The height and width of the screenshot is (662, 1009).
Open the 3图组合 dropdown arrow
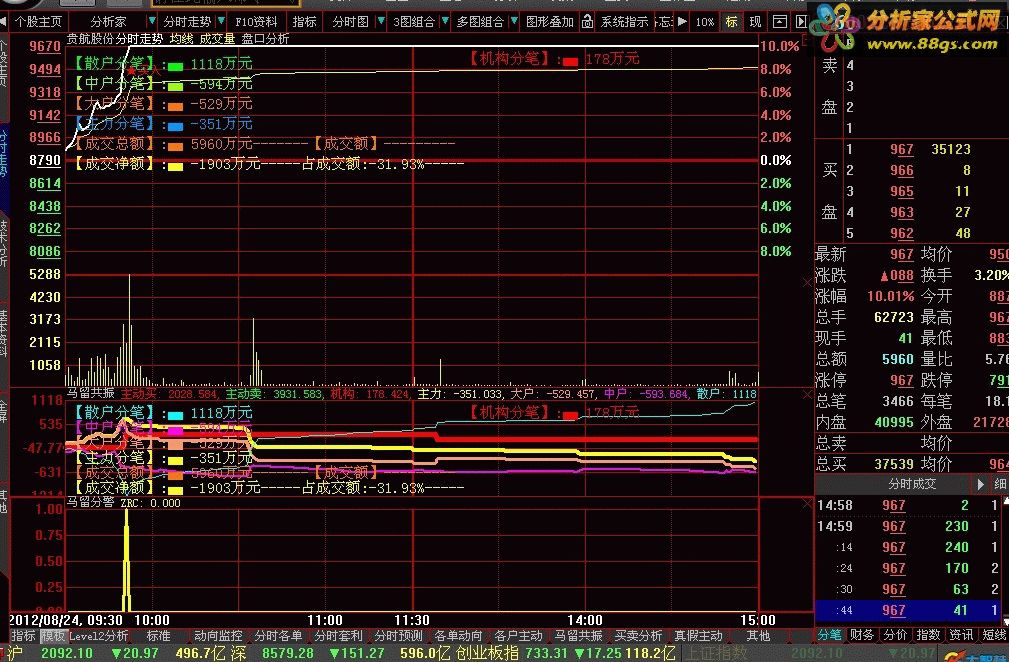point(445,22)
